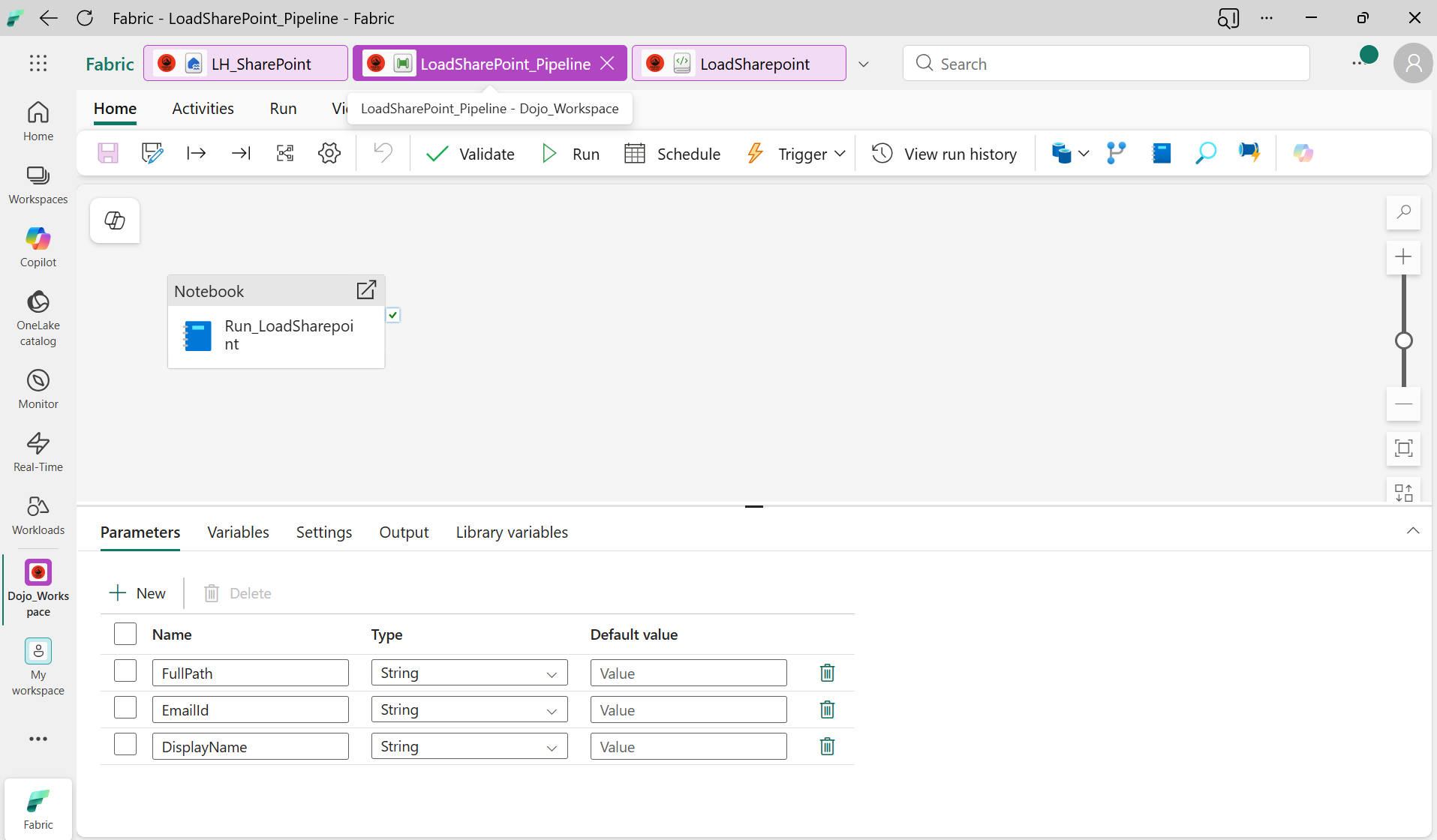The width and height of the screenshot is (1437, 840).
Task: Open the Activities ribbon tab
Action: [203, 108]
